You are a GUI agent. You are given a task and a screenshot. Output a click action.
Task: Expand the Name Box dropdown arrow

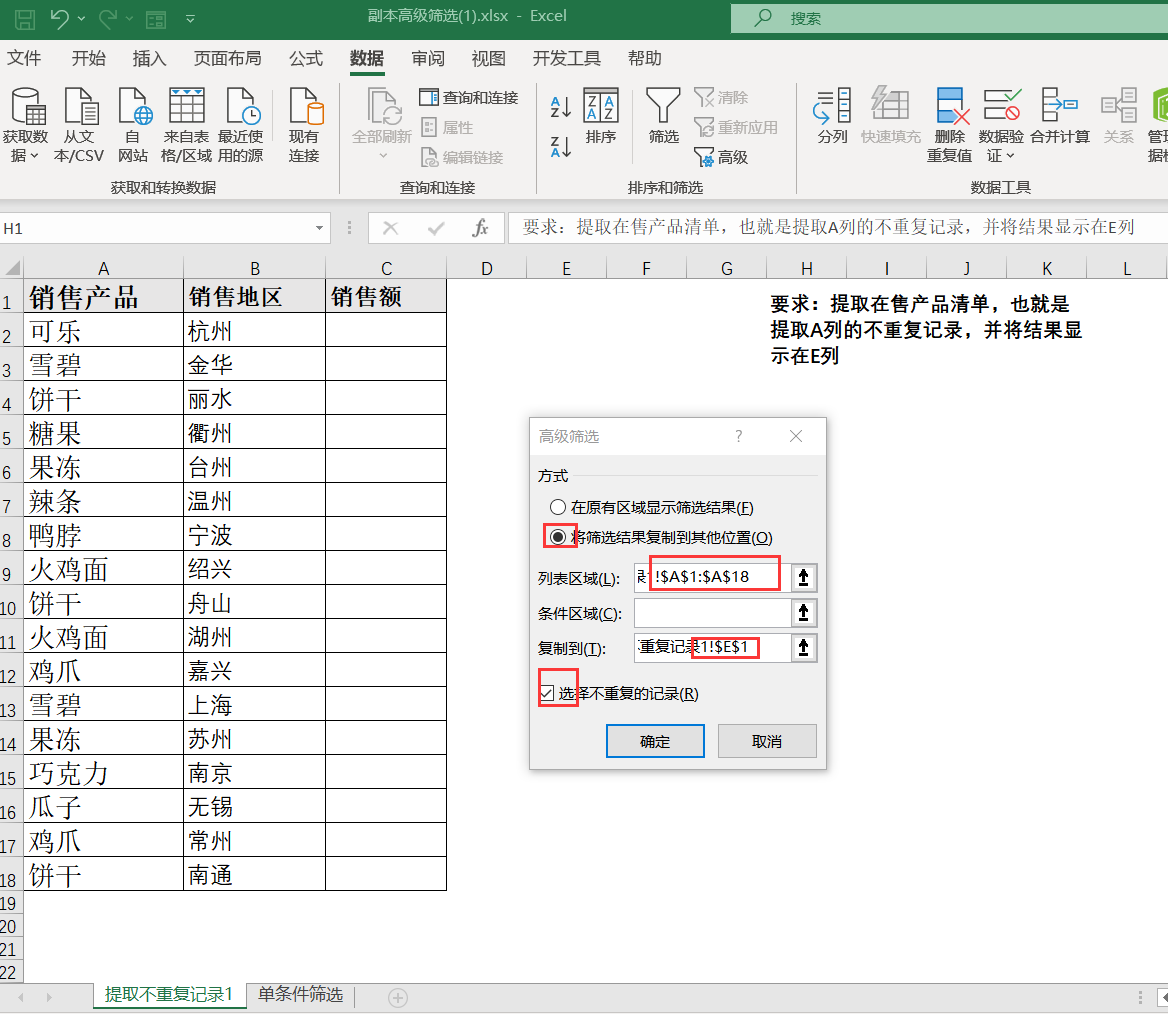click(320, 228)
